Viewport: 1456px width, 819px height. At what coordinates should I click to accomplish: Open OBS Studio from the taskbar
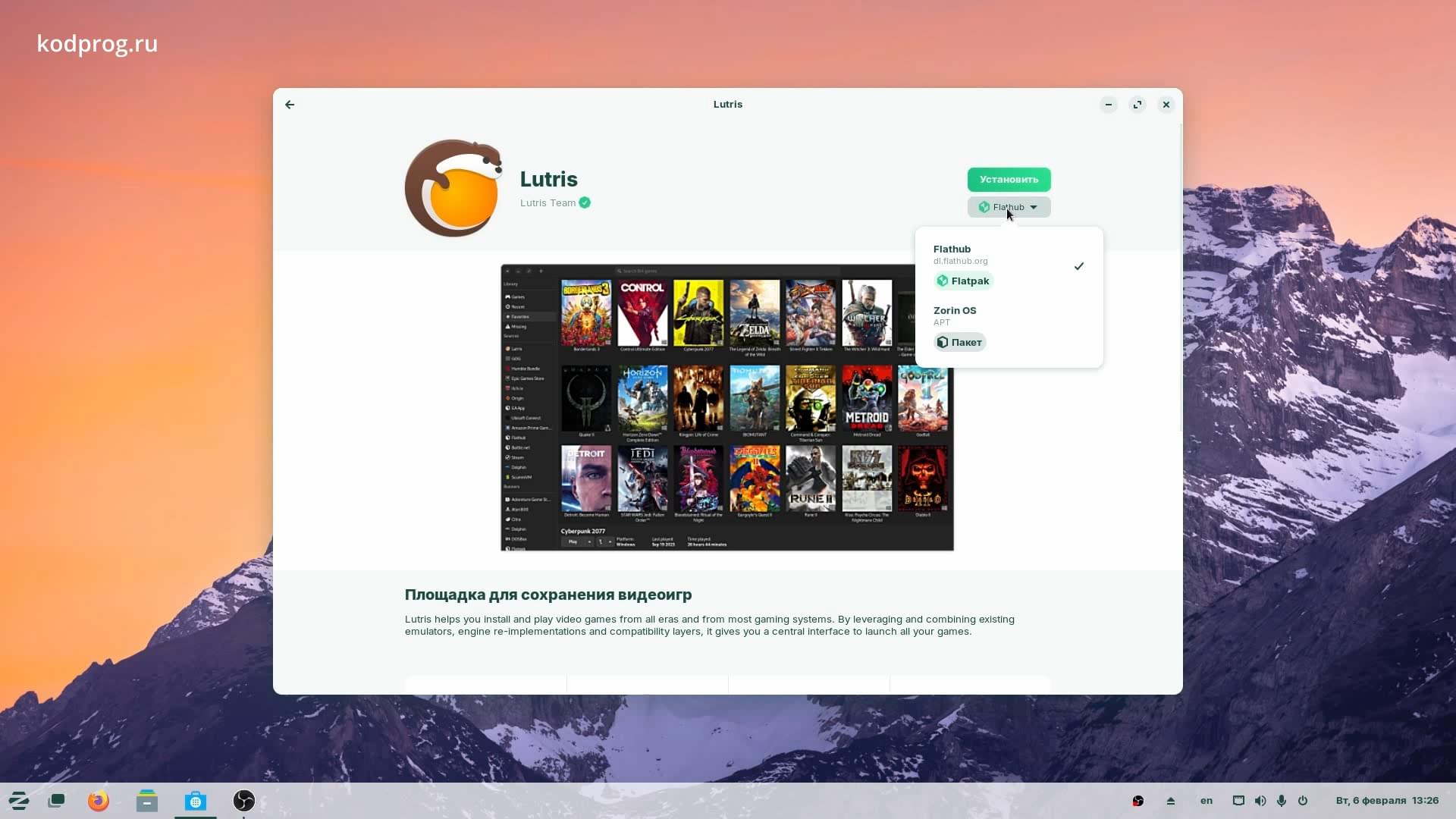(x=244, y=801)
